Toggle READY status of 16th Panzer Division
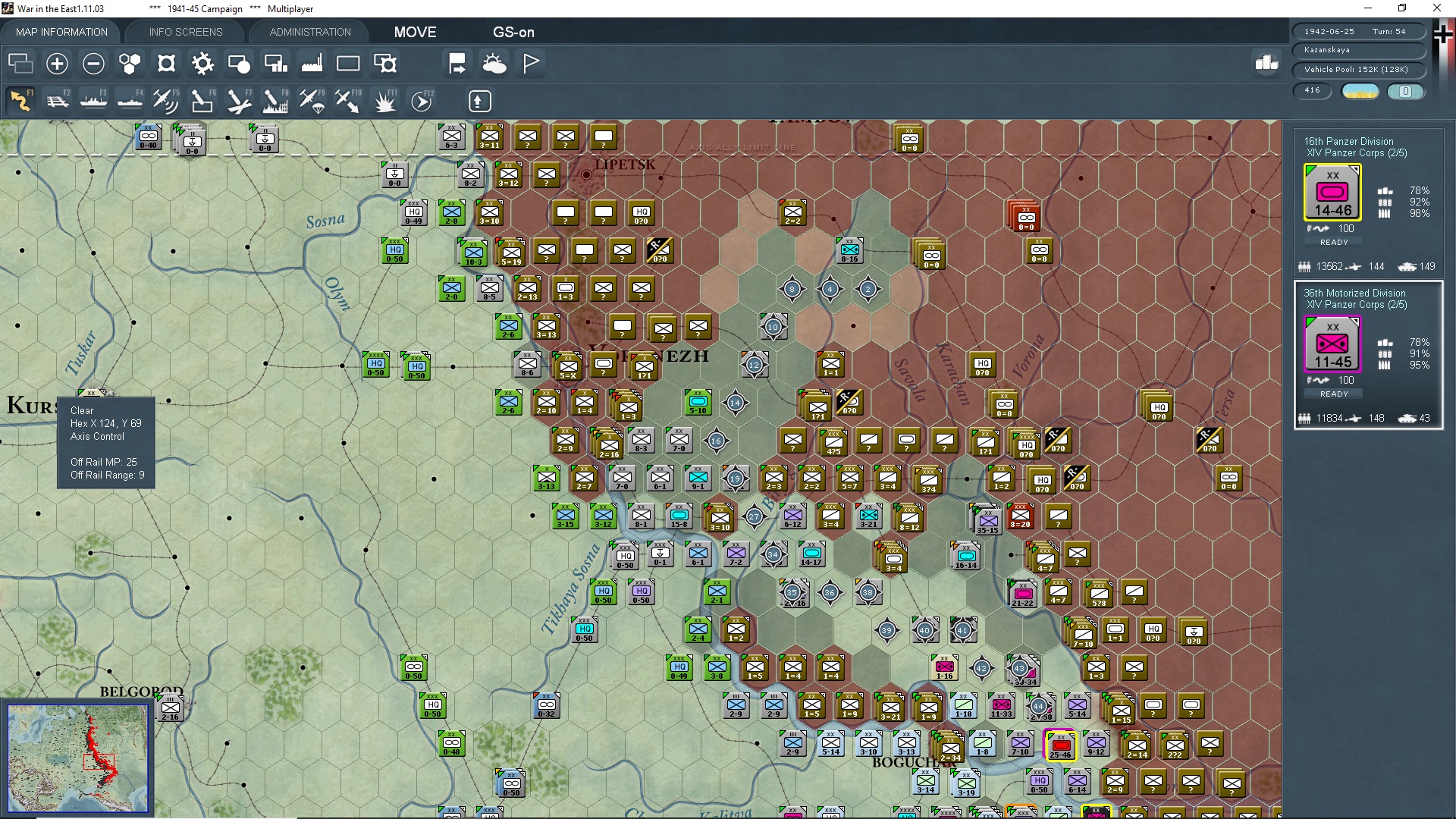 pos(1334,242)
